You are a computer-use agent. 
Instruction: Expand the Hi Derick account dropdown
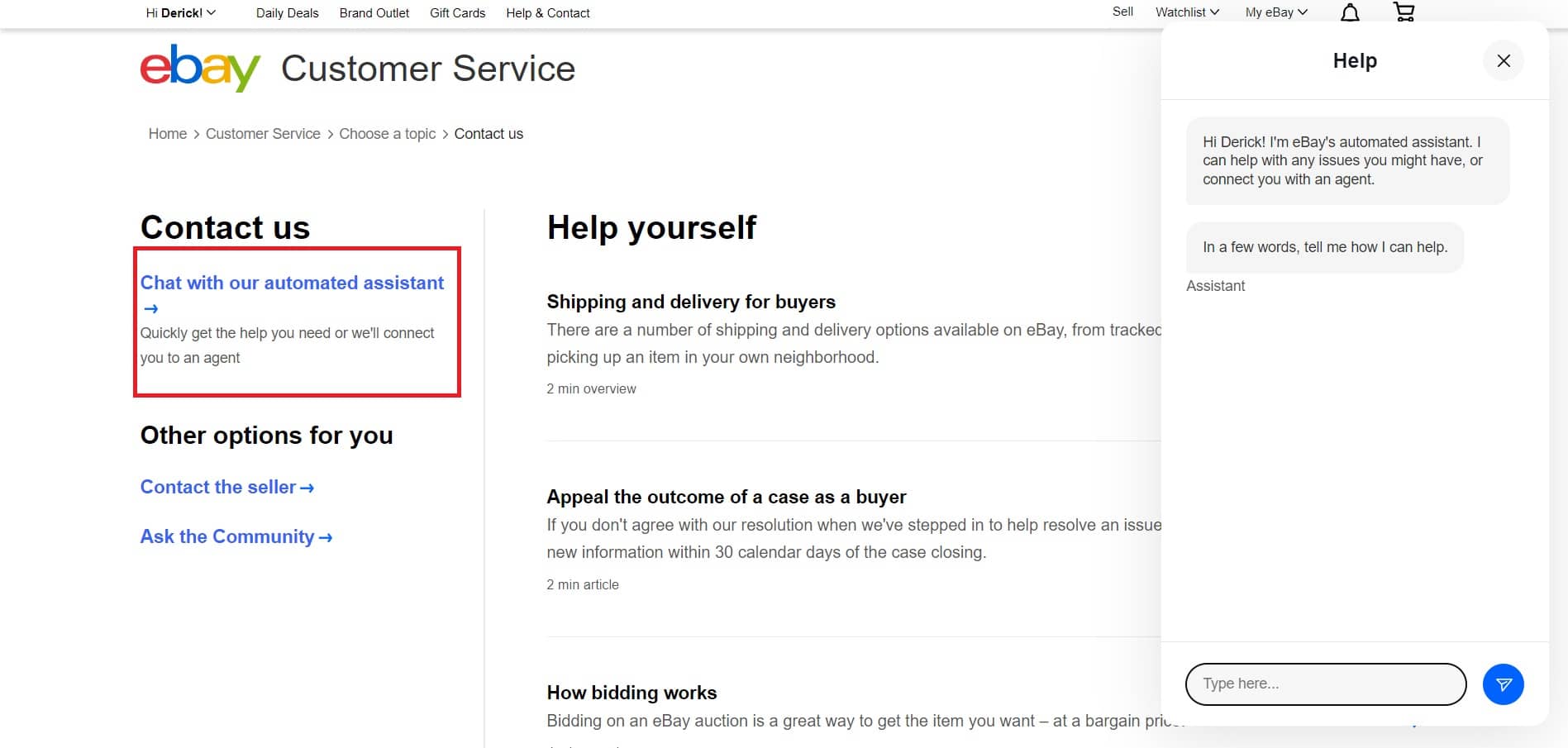[180, 12]
